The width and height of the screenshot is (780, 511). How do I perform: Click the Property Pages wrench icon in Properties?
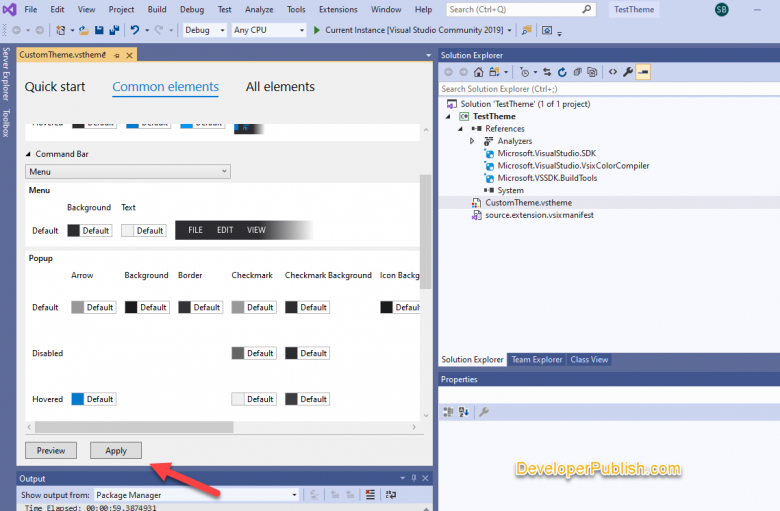pos(484,412)
